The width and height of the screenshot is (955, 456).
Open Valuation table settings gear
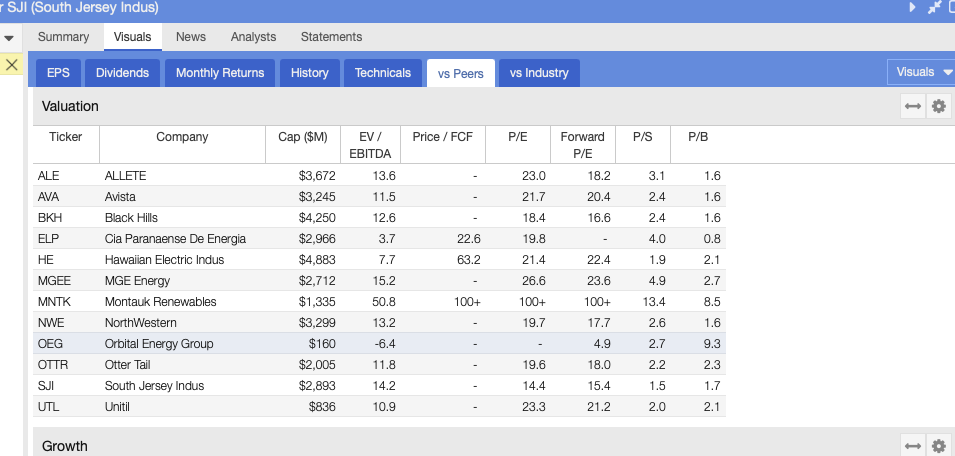coord(939,106)
